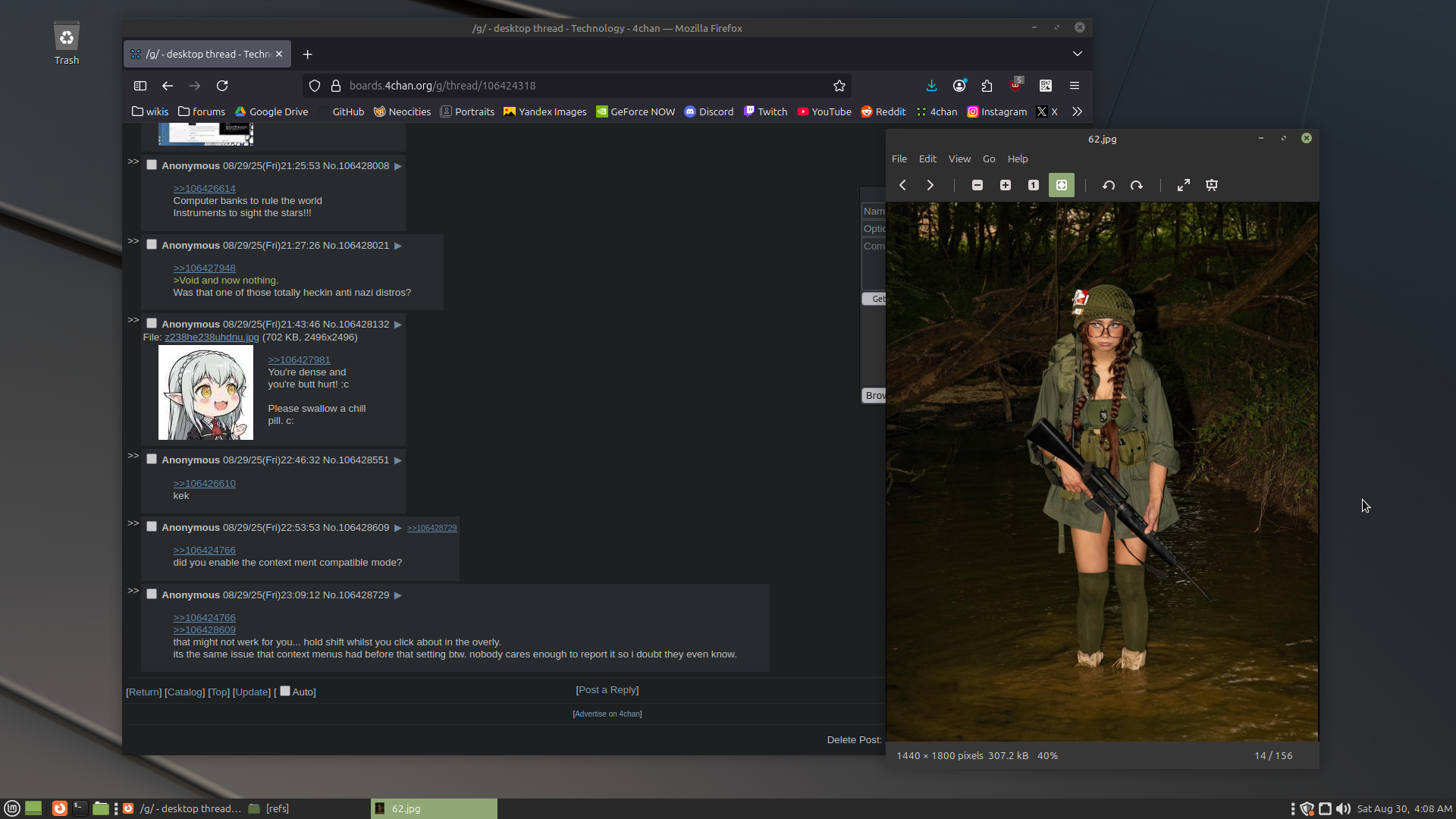Image resolution: width=1456 pixels, height=819 pixels.
Task: Open terminal from taskbar panel
Action: pos(80,808)
